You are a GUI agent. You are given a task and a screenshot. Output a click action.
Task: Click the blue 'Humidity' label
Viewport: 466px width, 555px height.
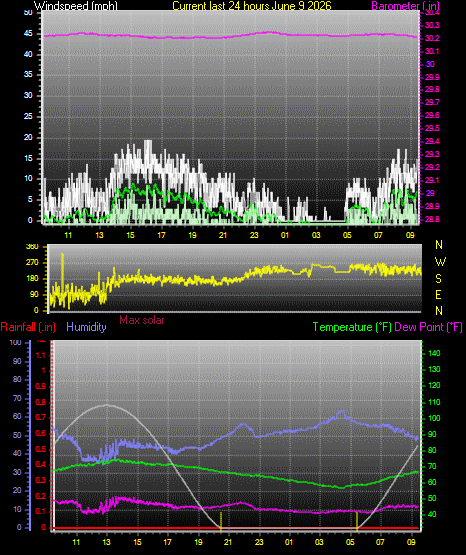click(86, 327)
